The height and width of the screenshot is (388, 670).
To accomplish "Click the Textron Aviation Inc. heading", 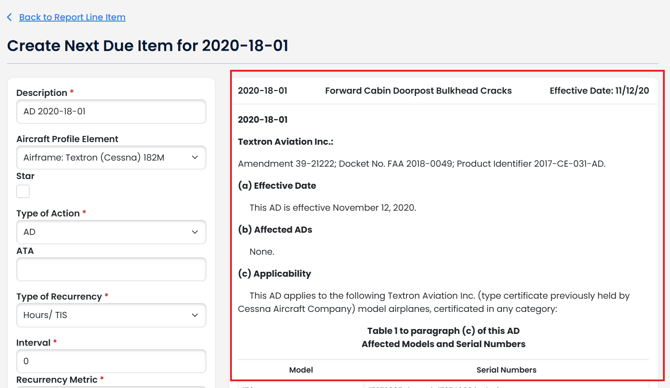I will pos(285,141).
